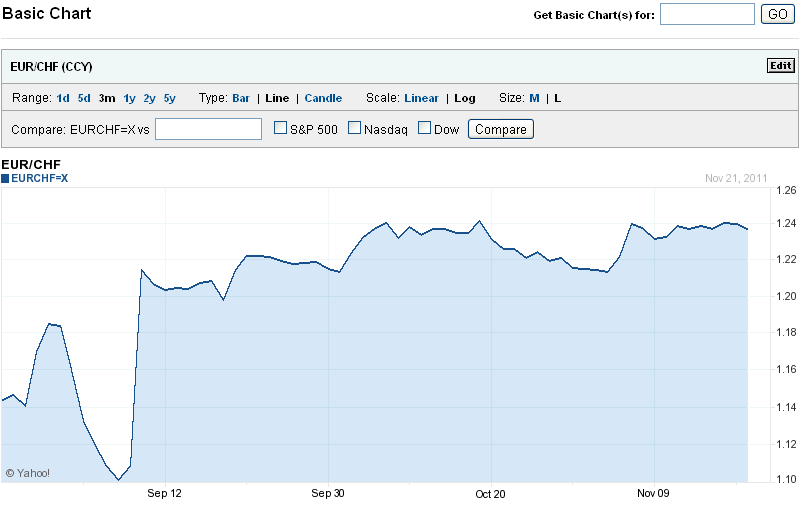Viewport: 812px width, 513px height.
Task: Click the blue EURCHF=X legend swatch
Action: click(5, 178)
